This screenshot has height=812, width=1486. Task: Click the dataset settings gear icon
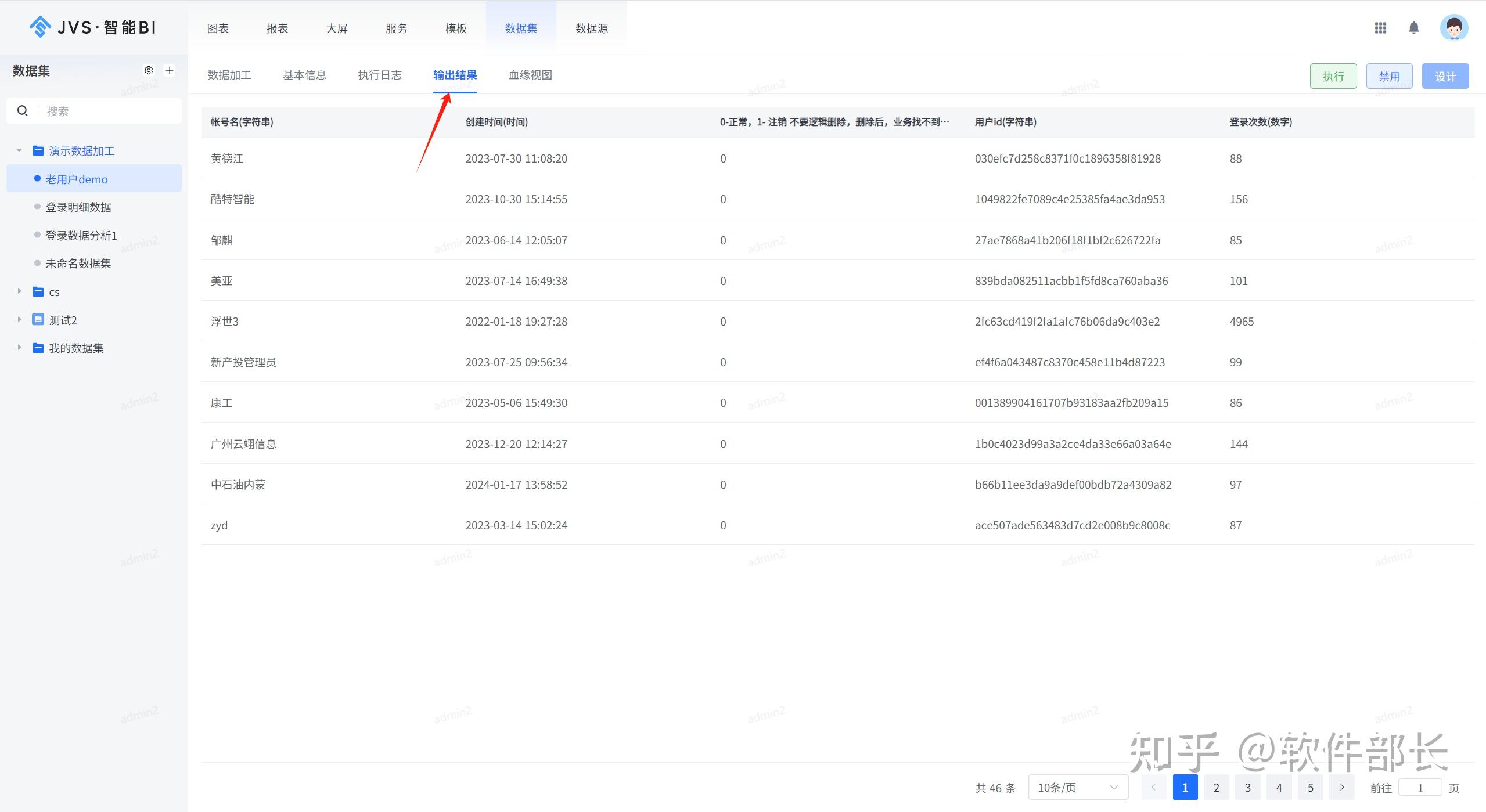pos(149,70)
